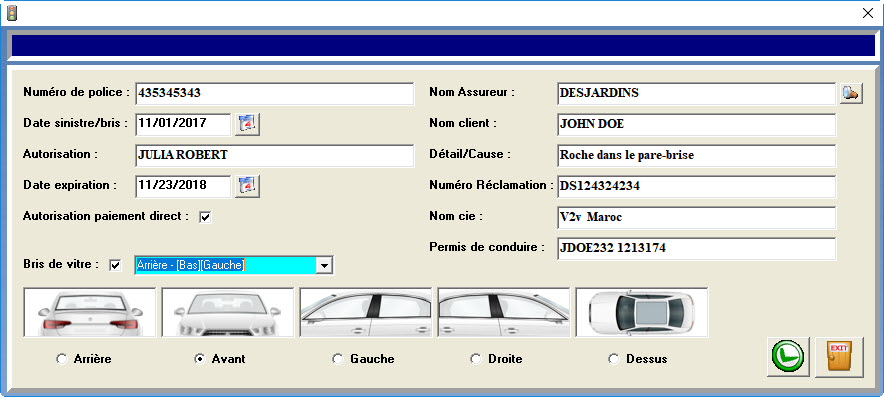Select the Avant radio button
The image size is (884, 397).
199,359
